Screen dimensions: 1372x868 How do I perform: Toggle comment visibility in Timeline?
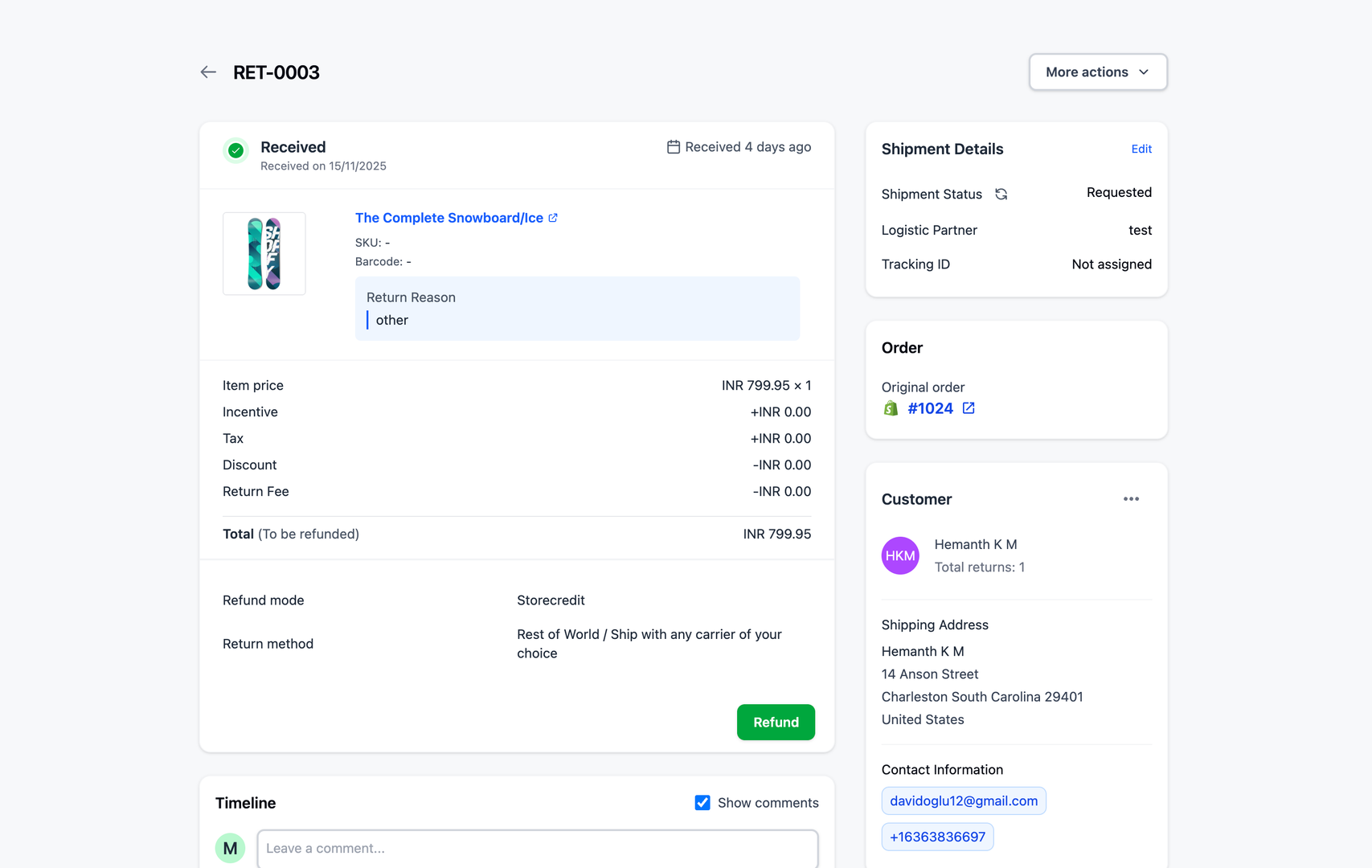(702, 802)
